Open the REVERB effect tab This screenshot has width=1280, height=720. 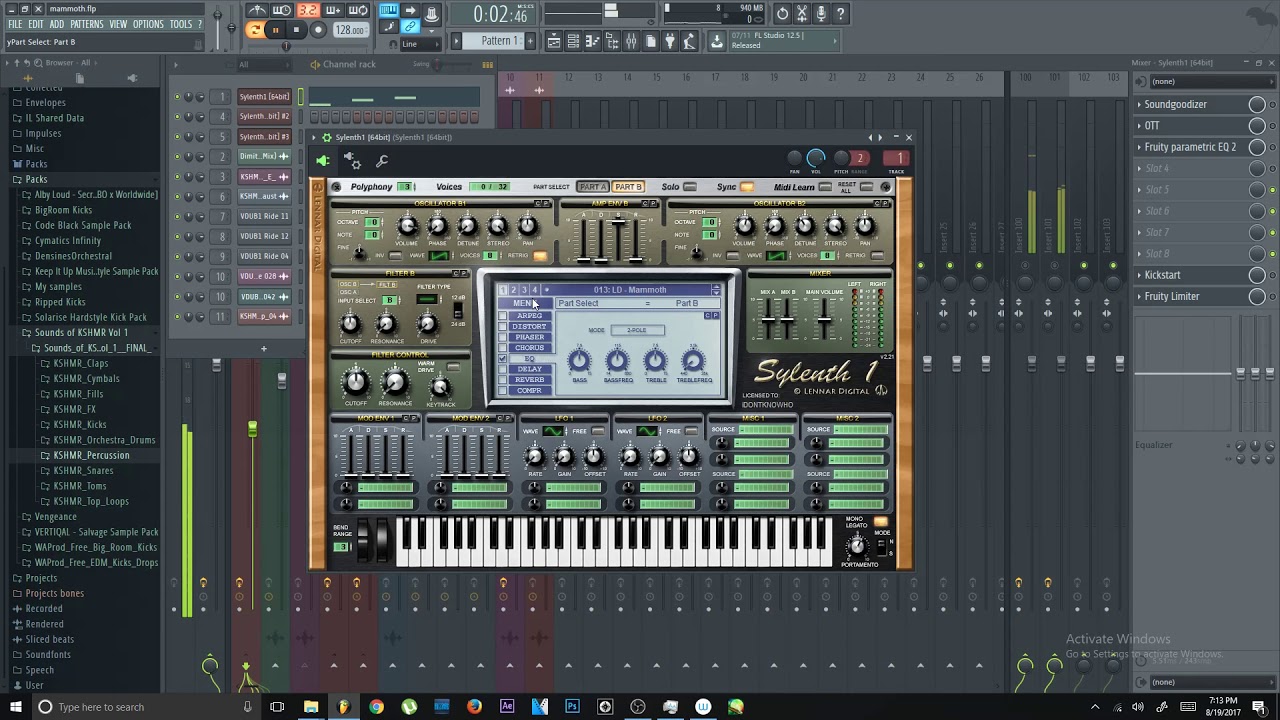pyautogui.click(x=530, y=380)
